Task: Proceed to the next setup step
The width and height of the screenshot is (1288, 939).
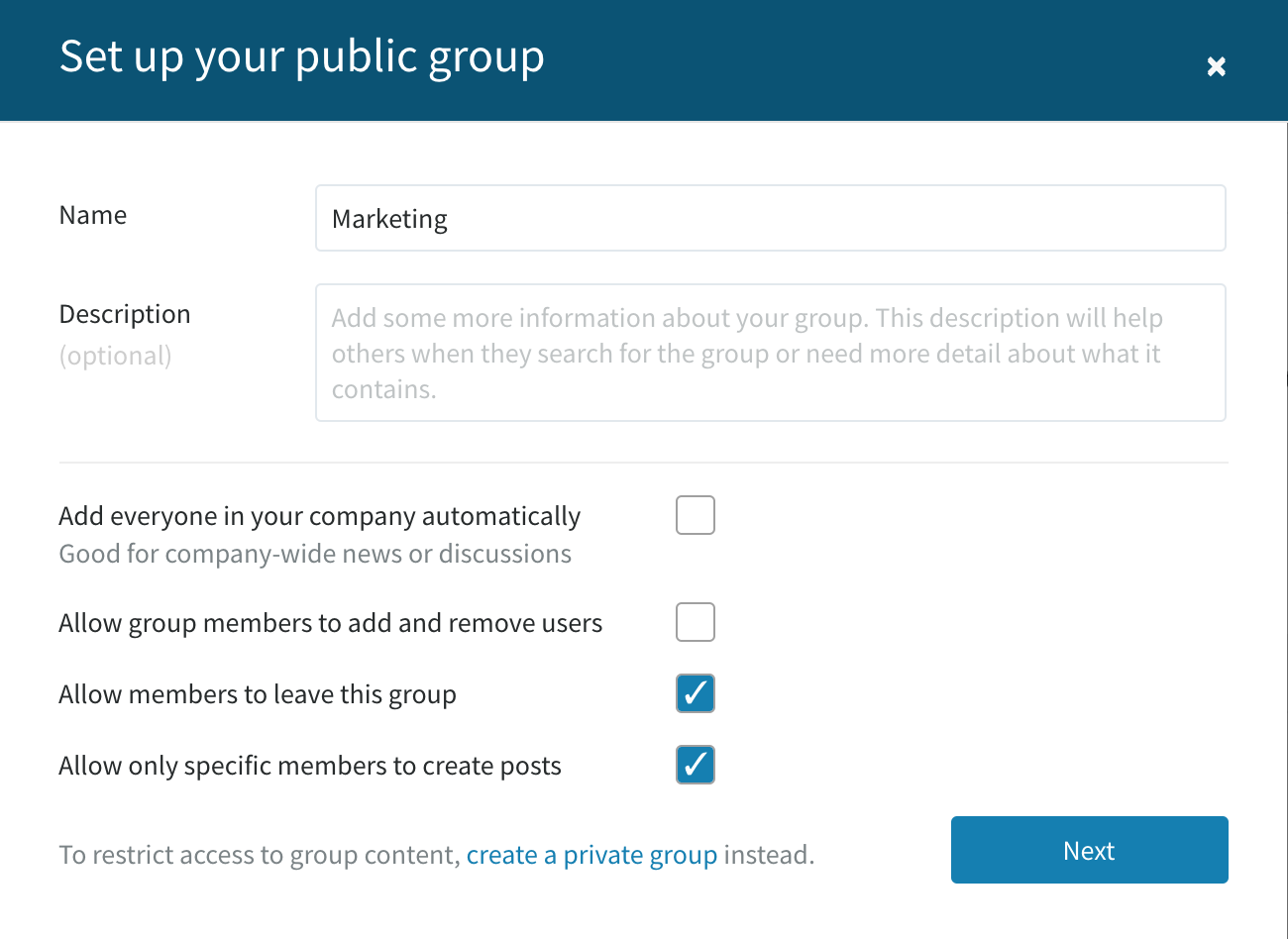Action: [1089, 850]
